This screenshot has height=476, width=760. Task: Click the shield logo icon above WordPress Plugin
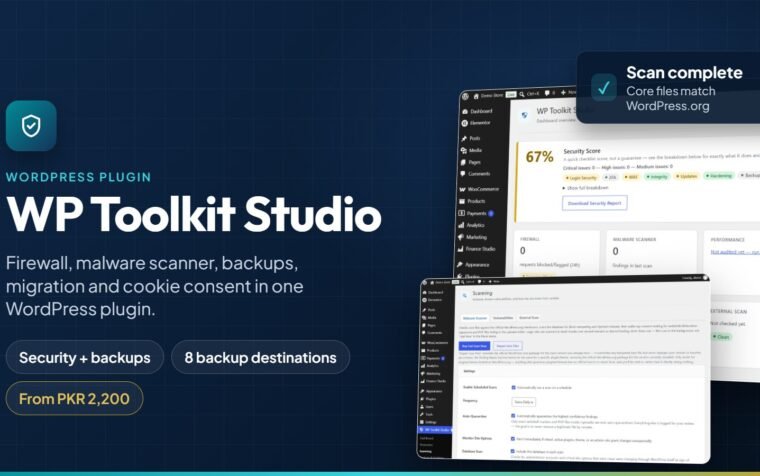[31, 126]
